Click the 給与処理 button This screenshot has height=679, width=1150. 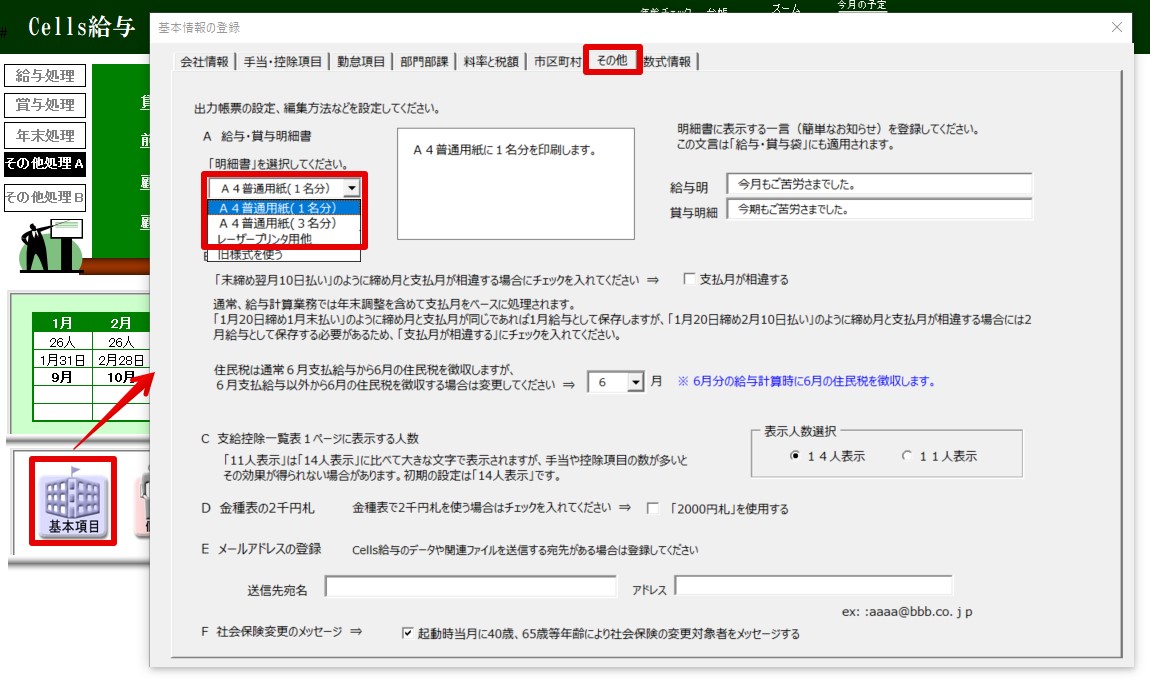tap(45, 75)
